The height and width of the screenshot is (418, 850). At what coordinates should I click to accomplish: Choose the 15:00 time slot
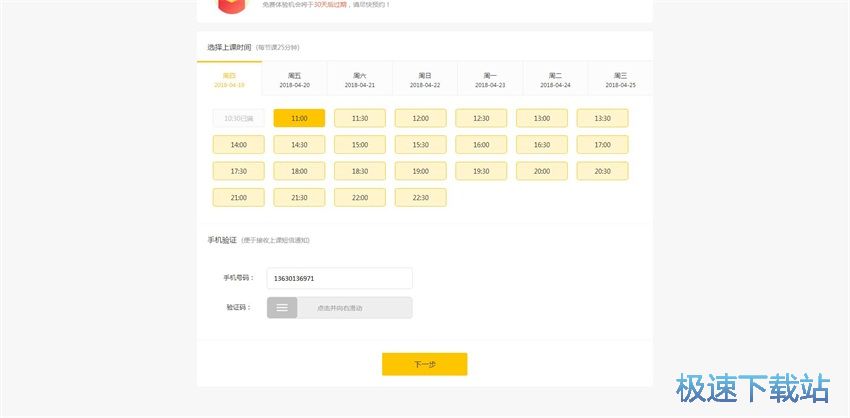tap(360, 145)
